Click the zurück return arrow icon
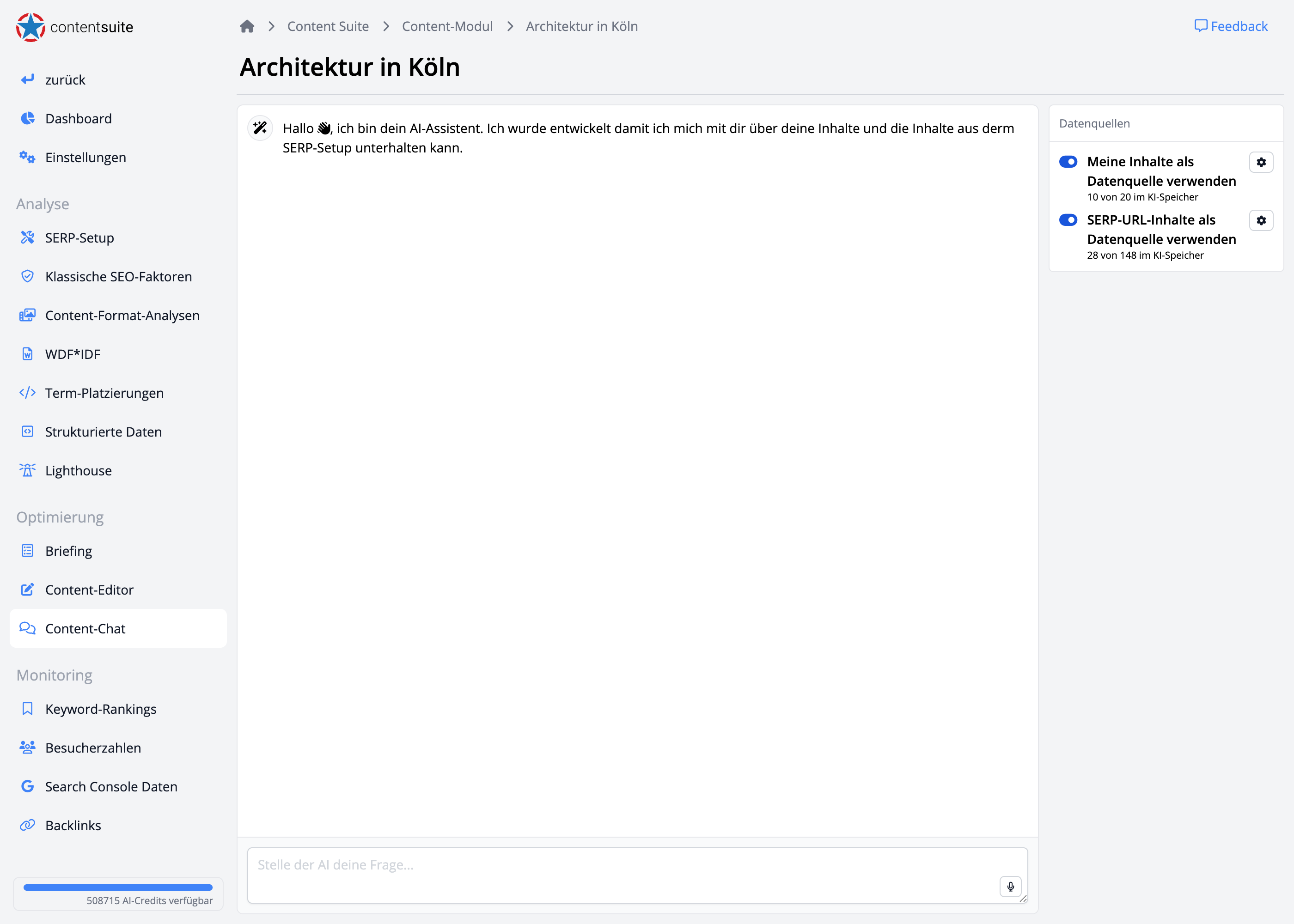Image resolution: width=1294 pixels, height=924 pixels. pos(27,79)
